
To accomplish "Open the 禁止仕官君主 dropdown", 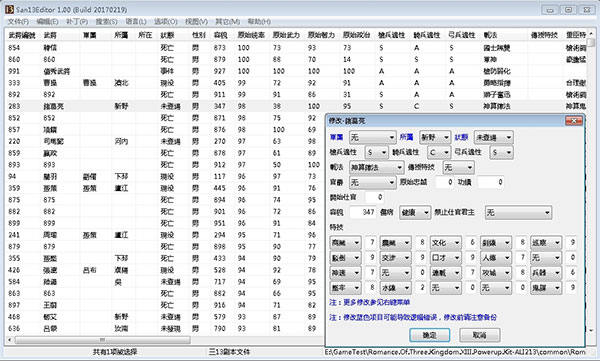I will click(518, 212).
